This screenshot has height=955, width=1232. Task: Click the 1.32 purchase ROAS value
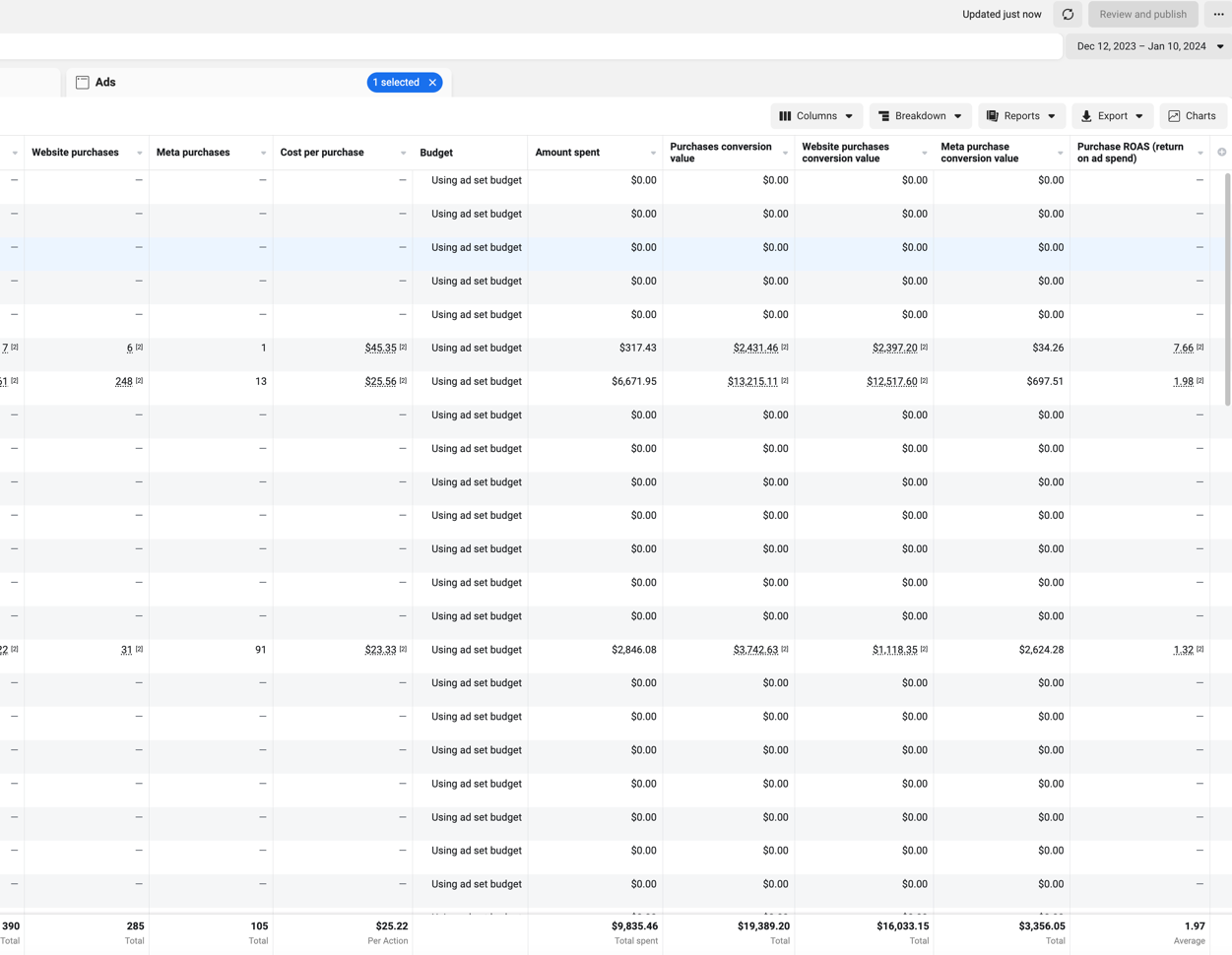[1183, 650]
